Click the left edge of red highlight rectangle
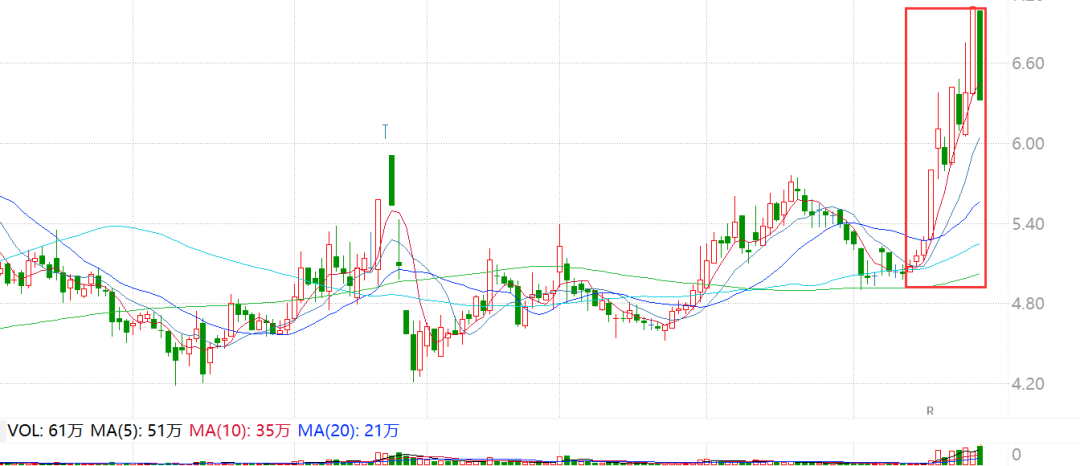 (906, 150)
